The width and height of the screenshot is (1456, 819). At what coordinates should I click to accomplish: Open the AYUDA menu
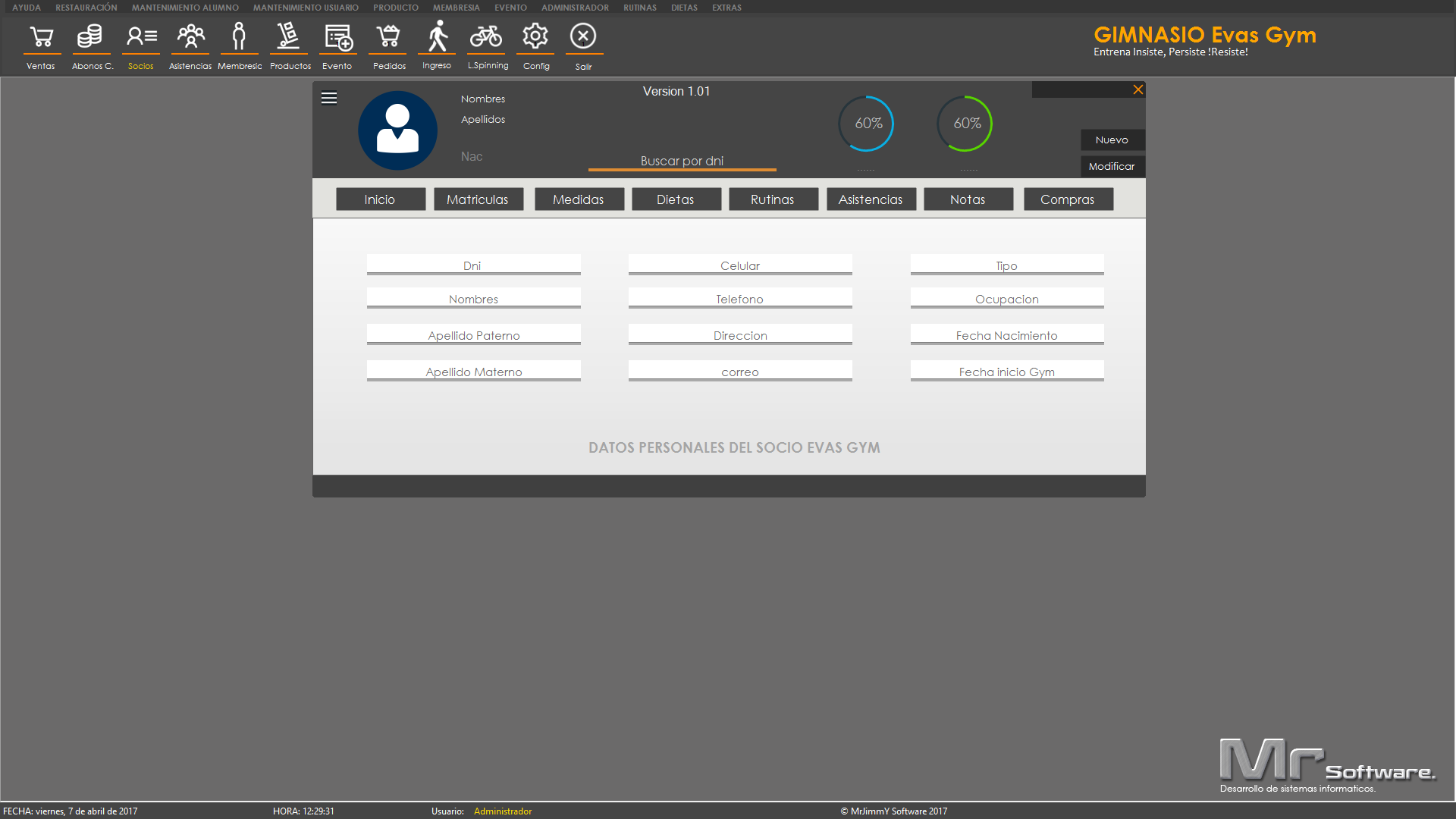tap(27, 8)
